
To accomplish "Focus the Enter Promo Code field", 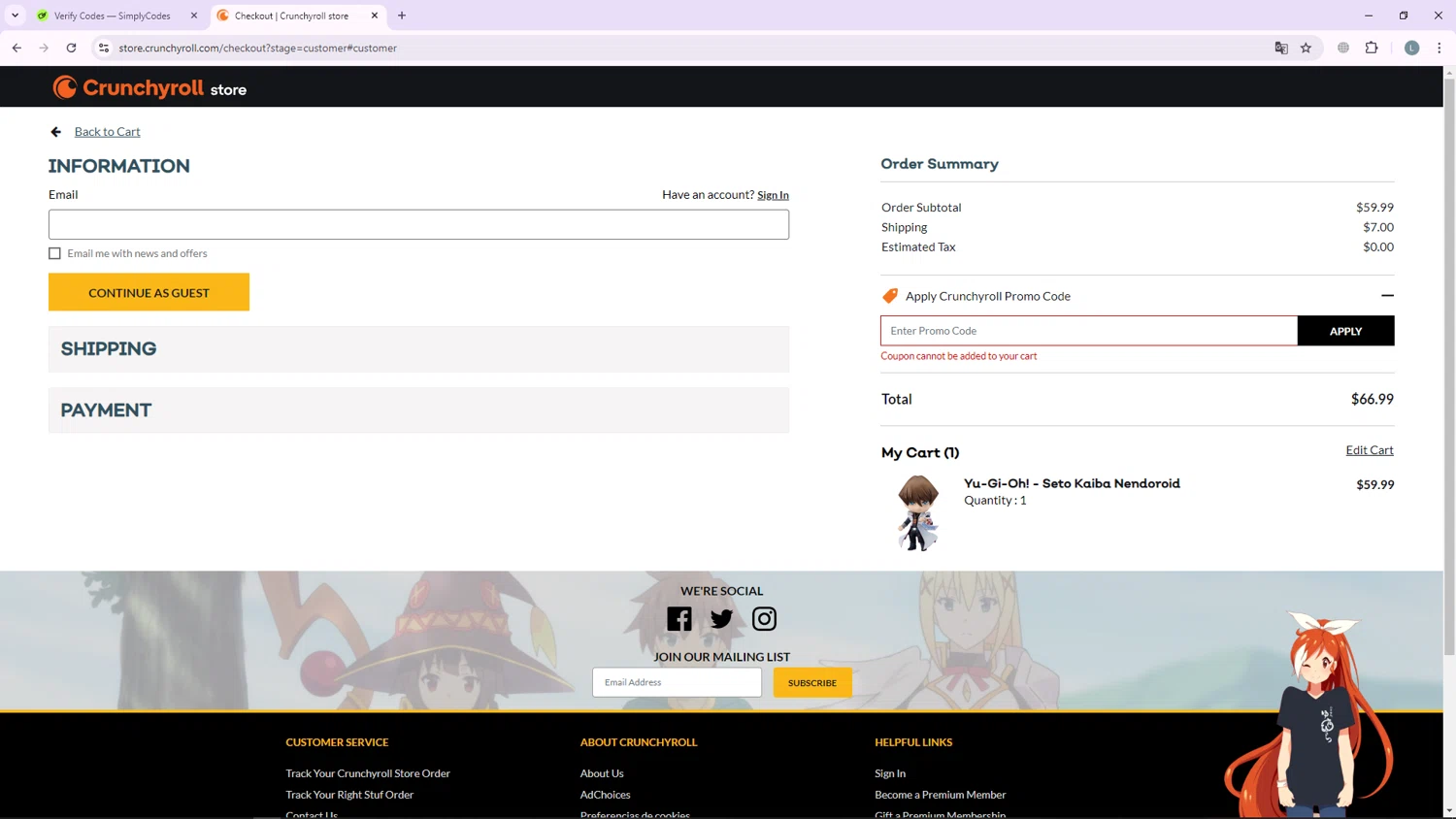I will (x=1089, y=331).
